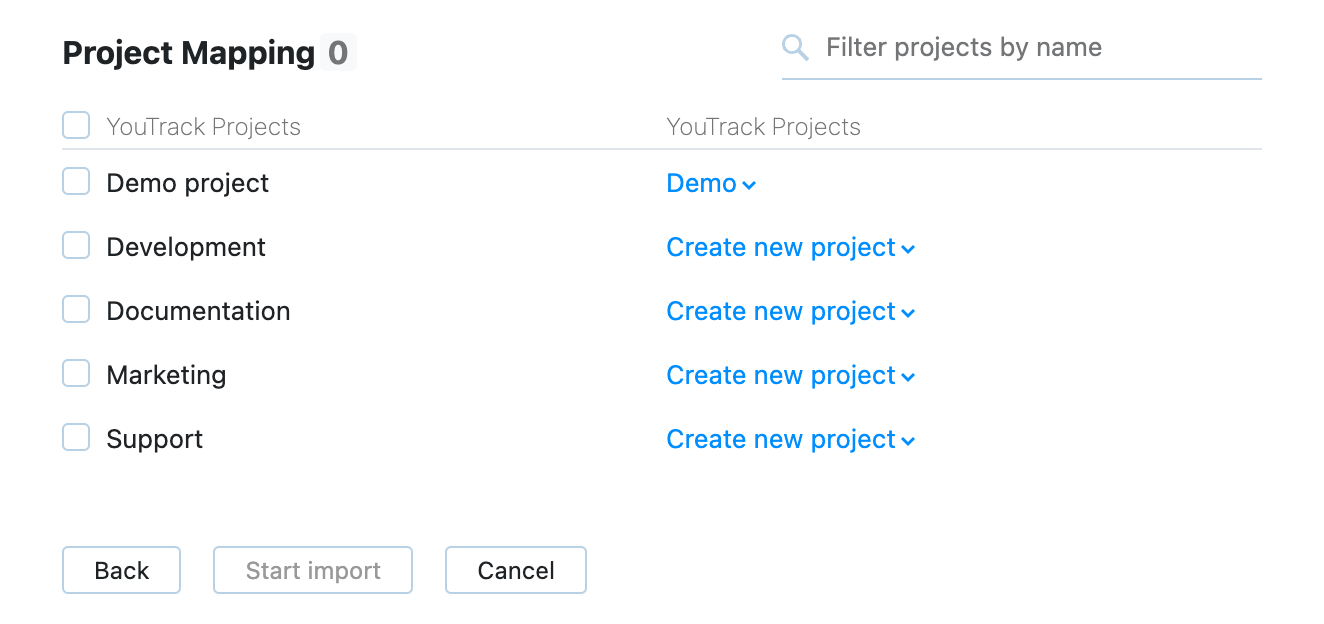Image resolution: width=1324 pixels, height=624 pixels.
Task: Toggle the Support project checkbox
Action: click(x=76, y=438)
